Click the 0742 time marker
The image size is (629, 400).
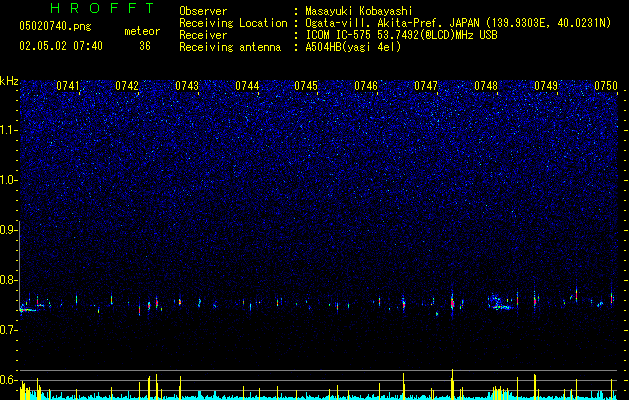pyautogui.click(x=127, y=86)
